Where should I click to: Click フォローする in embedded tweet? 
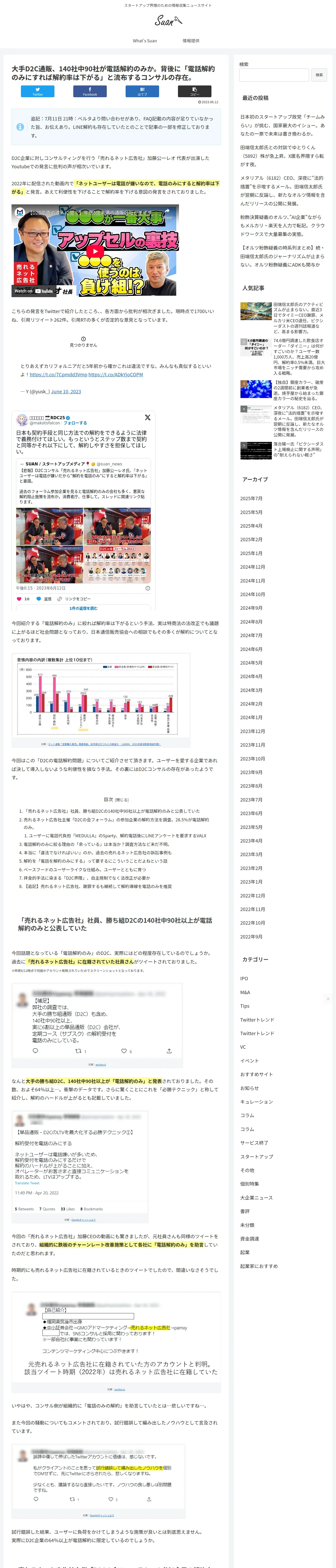(75, 423)
